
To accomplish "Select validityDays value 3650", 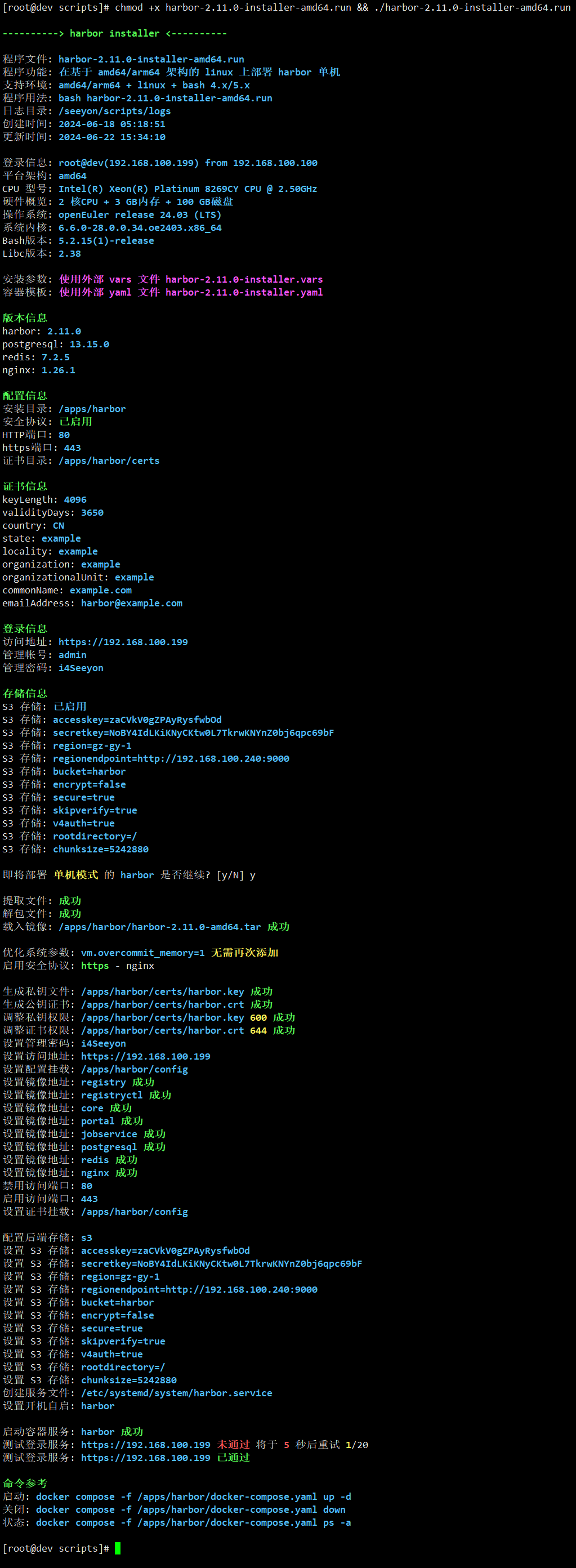I will pos(92,512).
